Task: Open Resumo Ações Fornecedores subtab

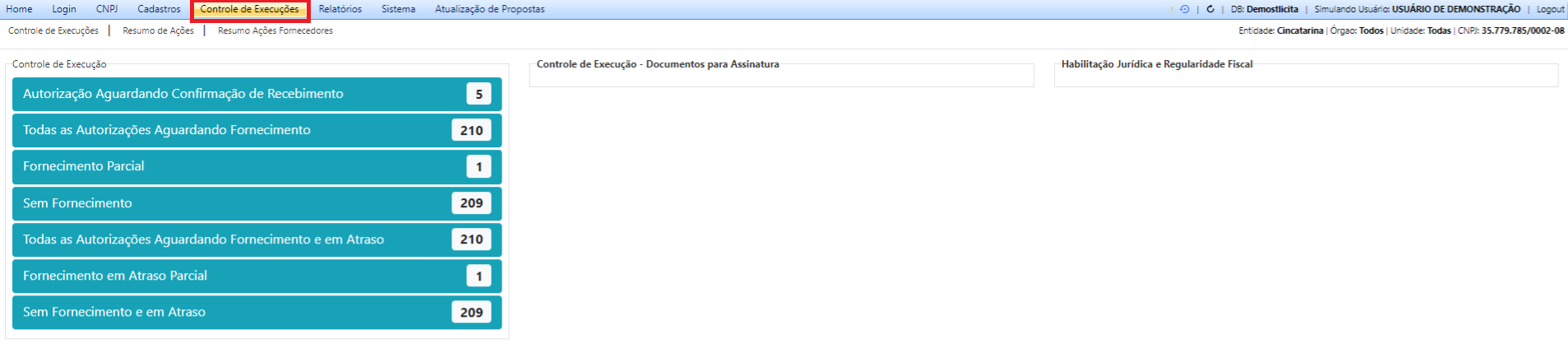Action: coord(275,30)
